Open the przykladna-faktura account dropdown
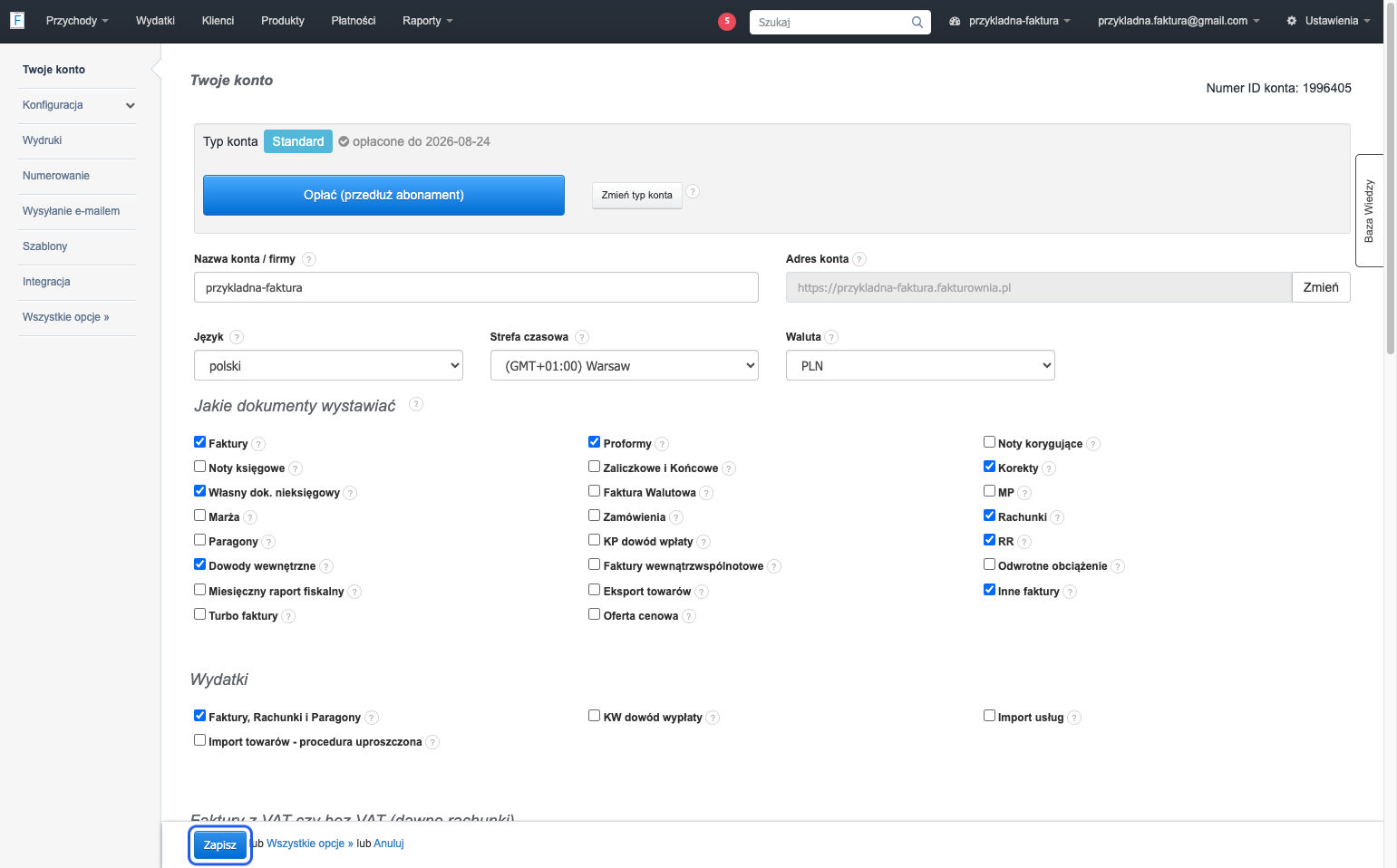Screen dimensions: 1397x868 pos(1010,21)
